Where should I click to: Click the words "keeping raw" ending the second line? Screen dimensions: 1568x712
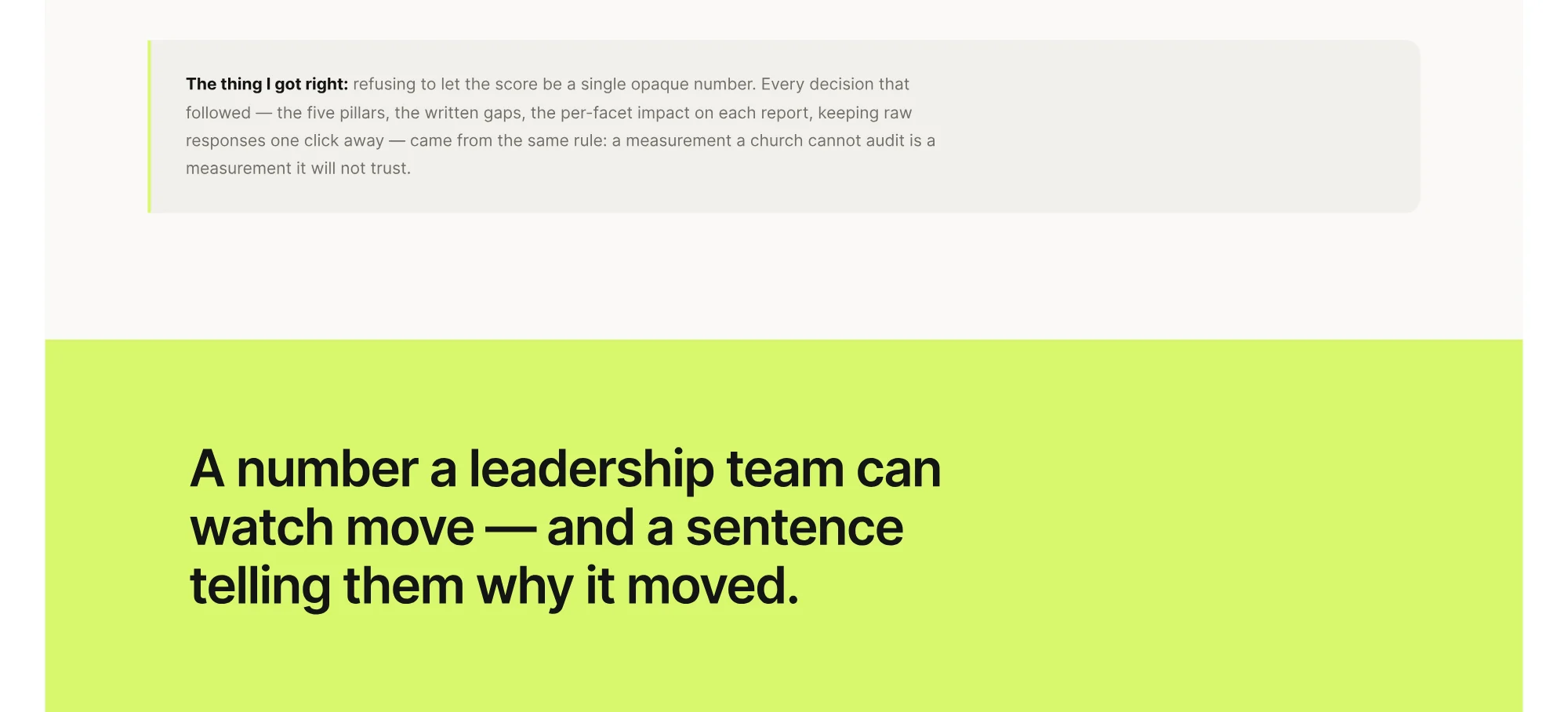pos(865,113)
